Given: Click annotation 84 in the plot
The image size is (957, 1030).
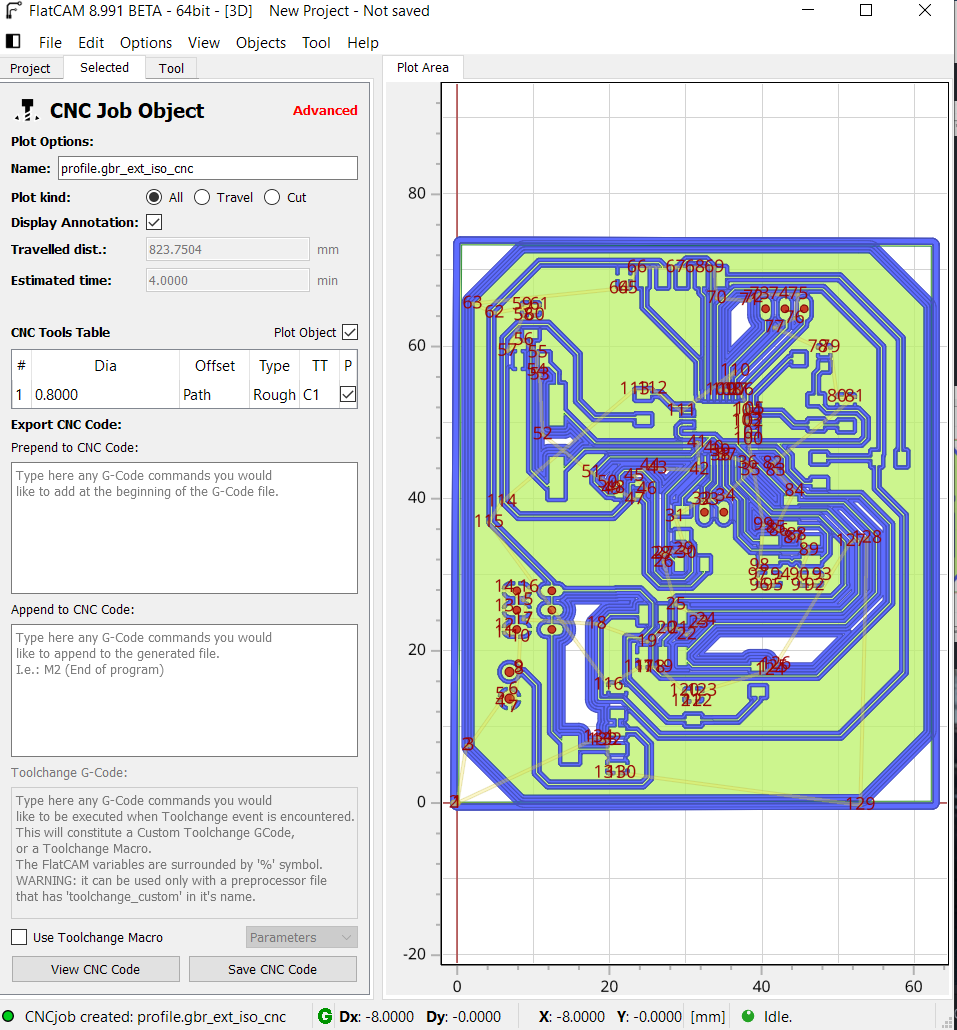Looking at the screenshot, I should coord(795,490).
